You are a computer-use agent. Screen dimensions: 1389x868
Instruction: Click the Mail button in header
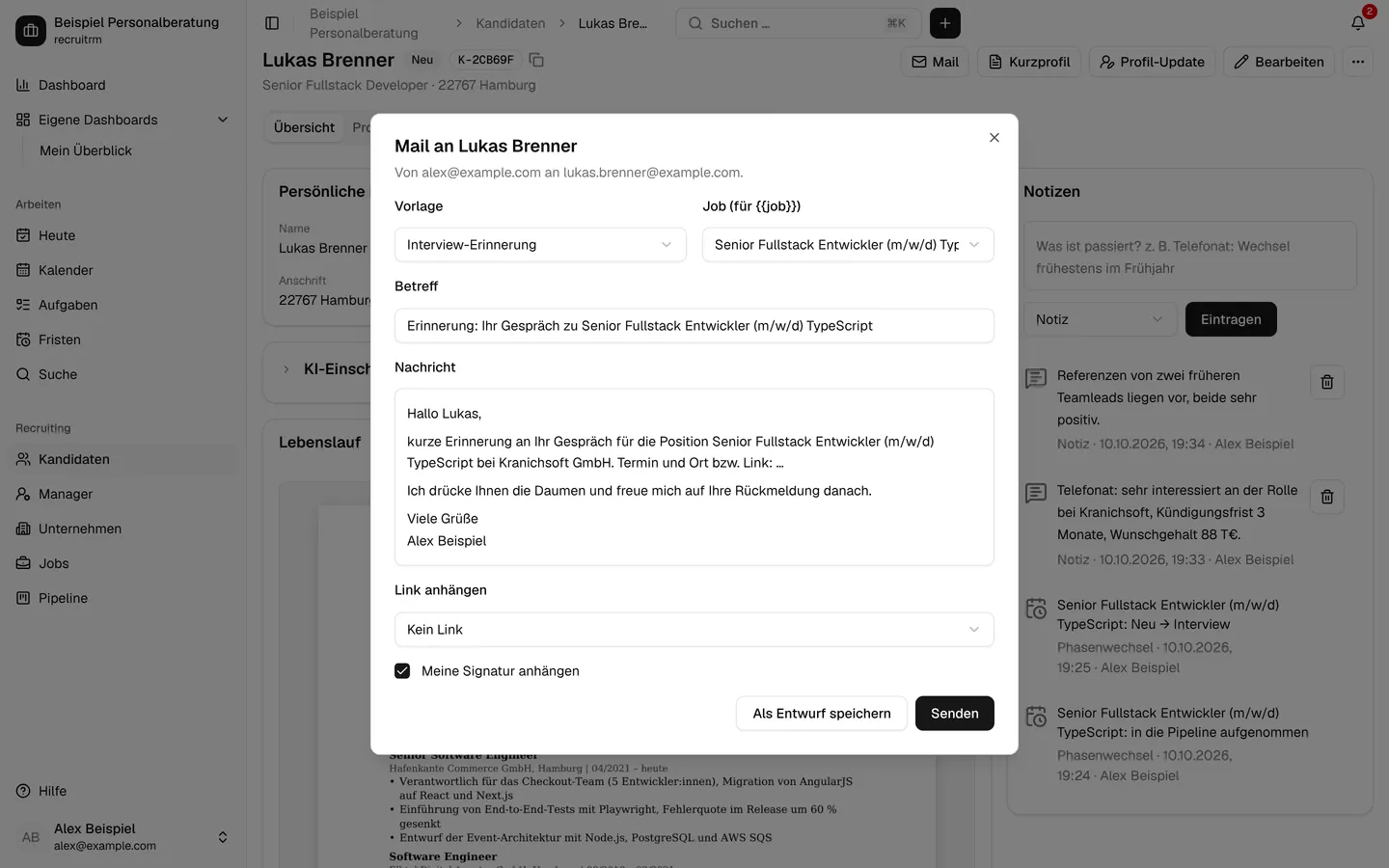pos(935,62)
